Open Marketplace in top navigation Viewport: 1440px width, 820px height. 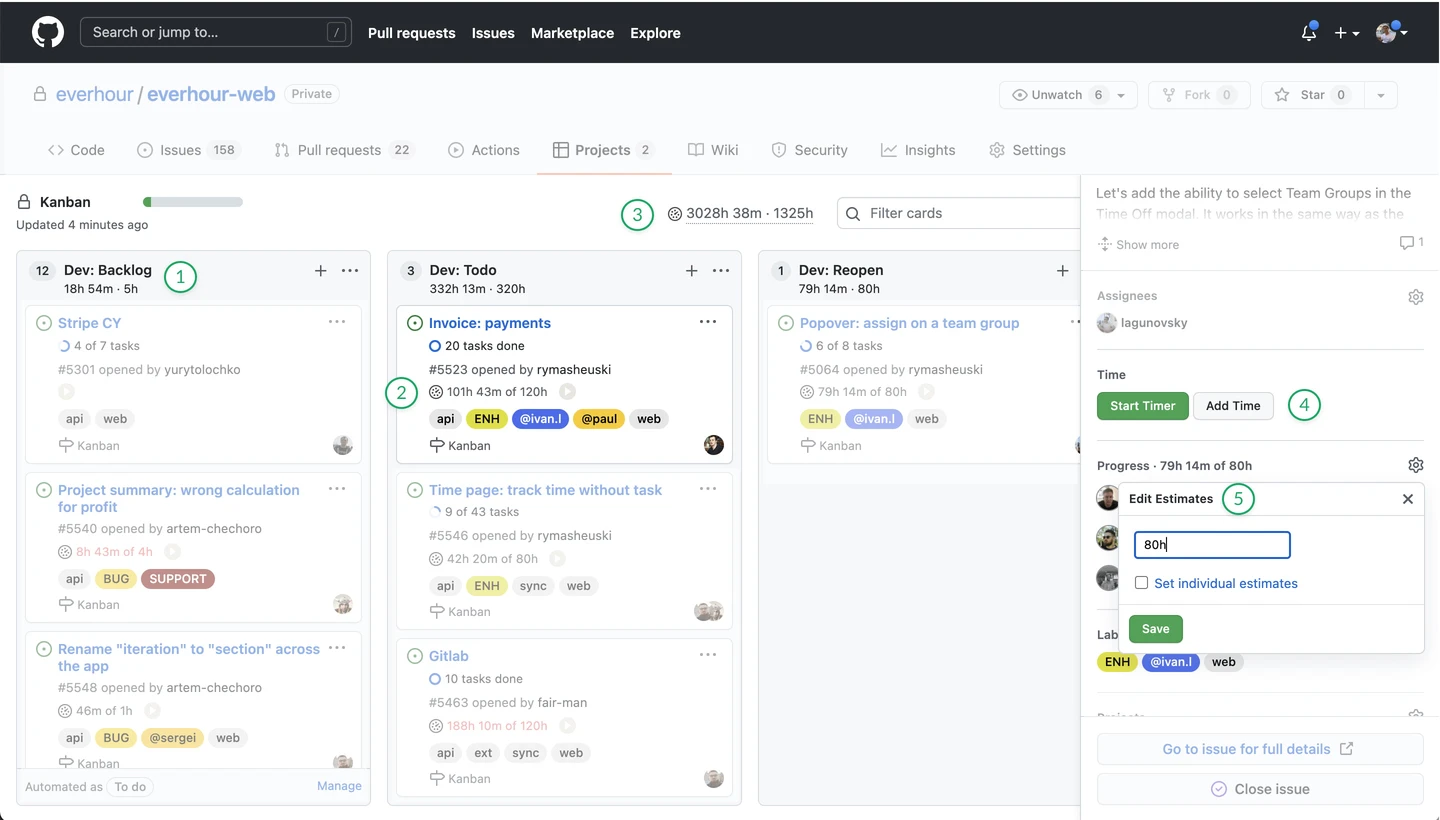pyautogui.click(x=572, y=33)
